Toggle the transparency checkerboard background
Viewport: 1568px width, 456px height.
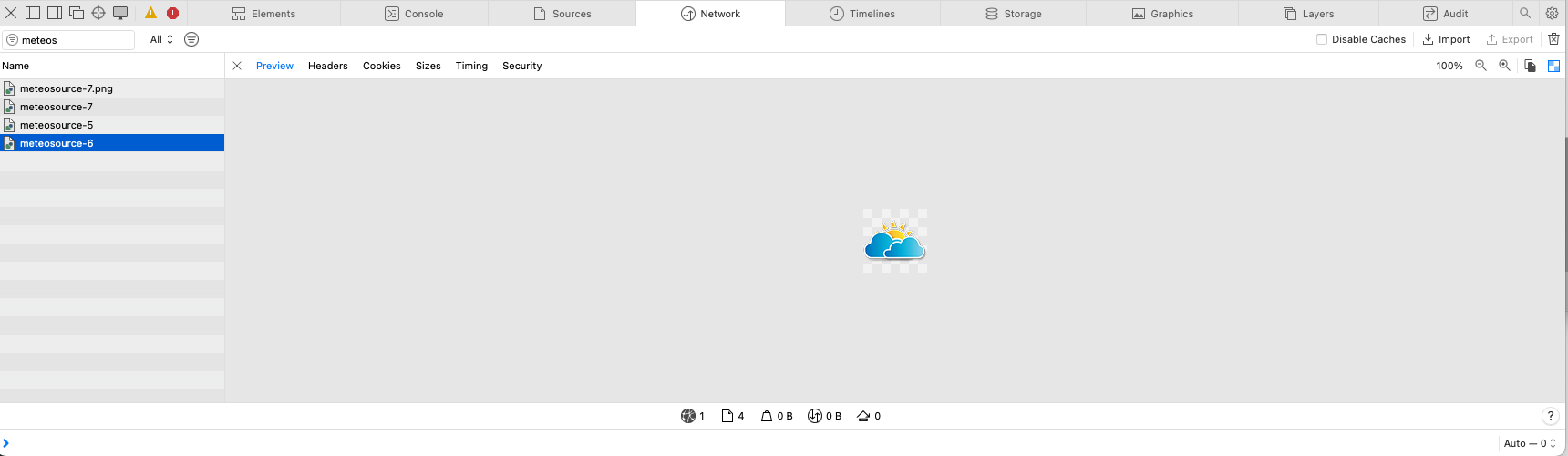(1553, 66)
